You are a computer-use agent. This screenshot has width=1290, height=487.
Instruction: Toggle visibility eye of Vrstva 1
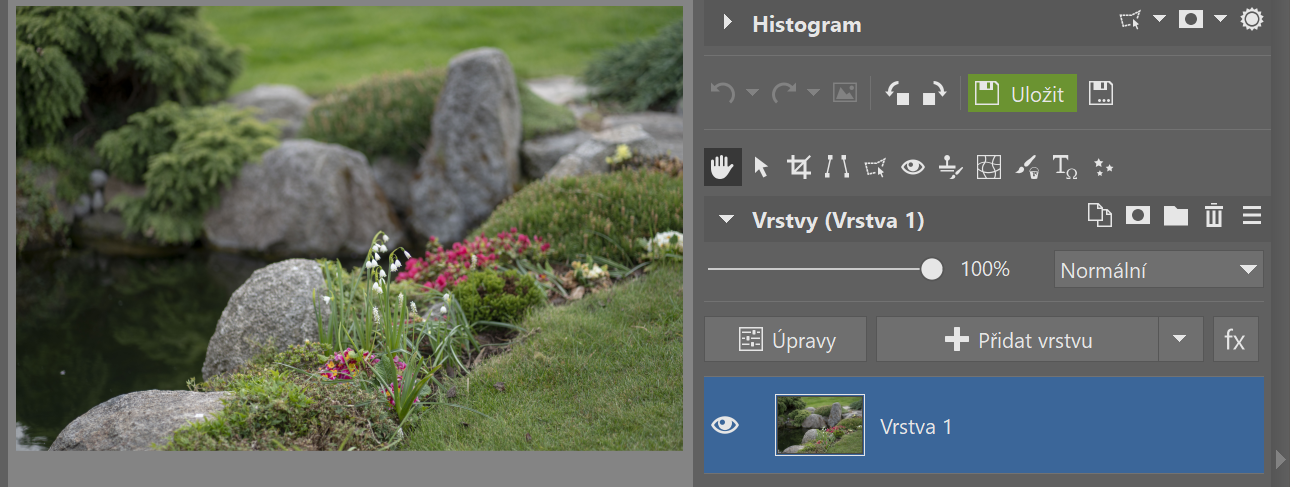(725, 425)
